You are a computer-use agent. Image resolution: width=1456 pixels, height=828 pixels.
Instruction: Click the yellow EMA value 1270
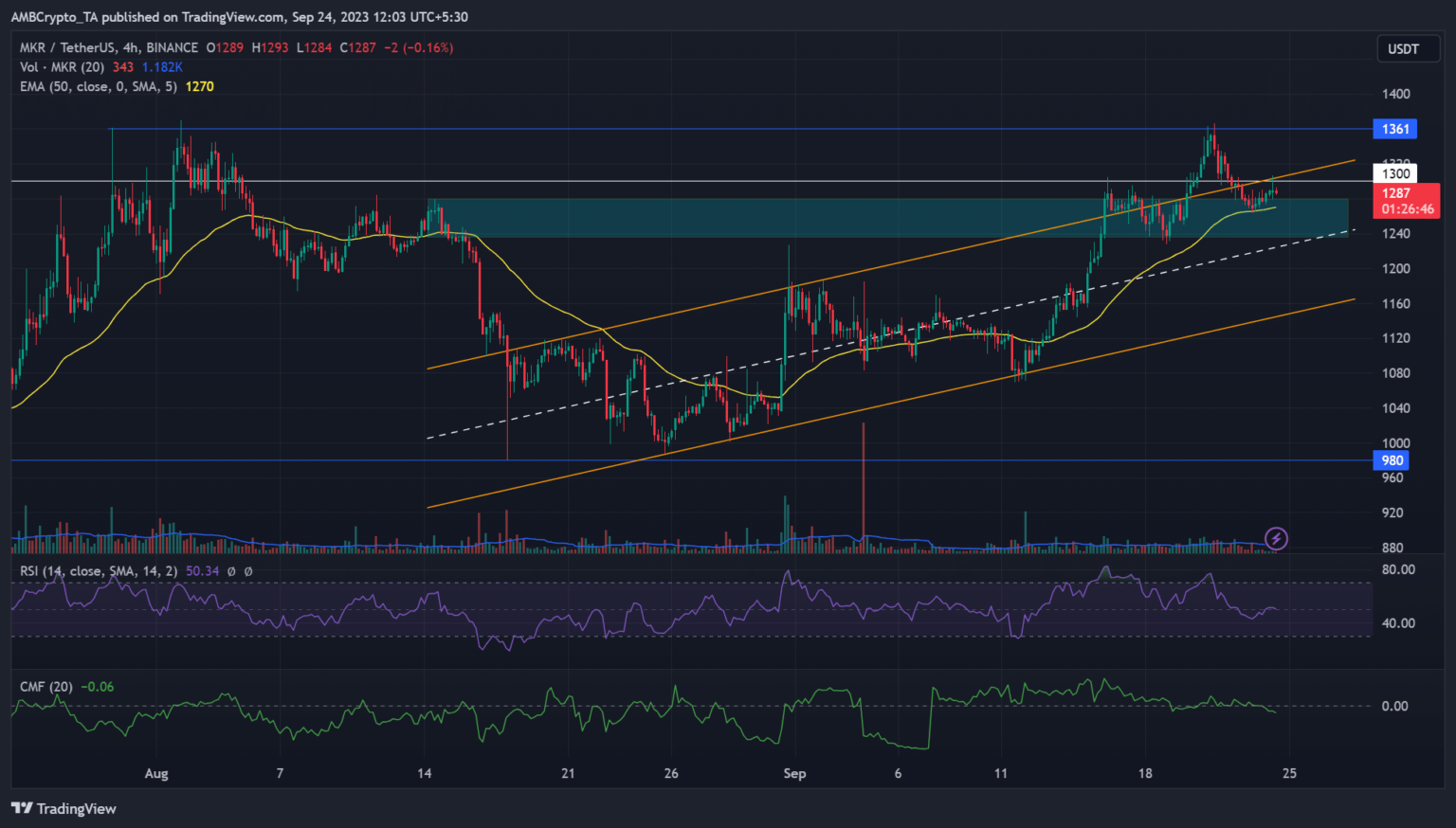point(199,86)
